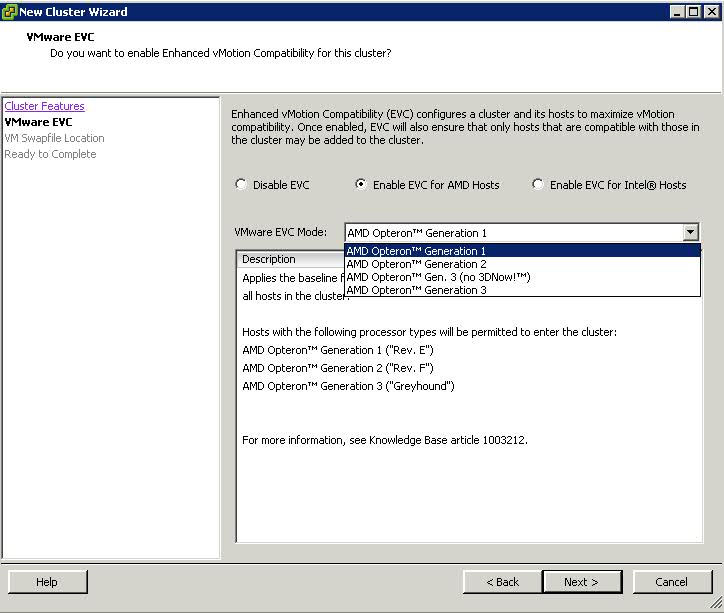This screenshot has width=724, height=613.
Task: Close the wizard with the X button
Action: [712, 12]
